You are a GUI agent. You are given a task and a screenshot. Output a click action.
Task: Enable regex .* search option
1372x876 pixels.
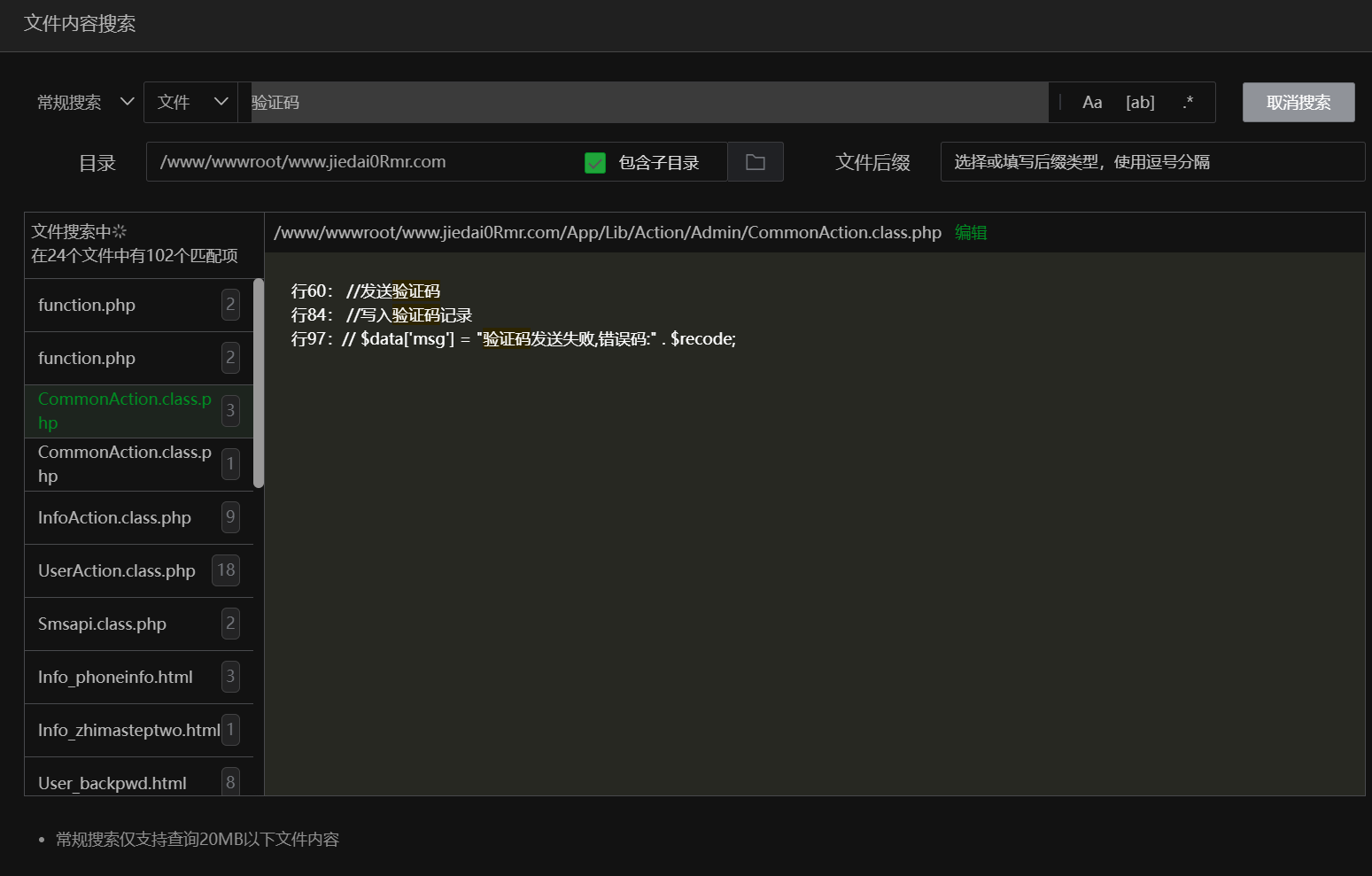point(1188,103)
